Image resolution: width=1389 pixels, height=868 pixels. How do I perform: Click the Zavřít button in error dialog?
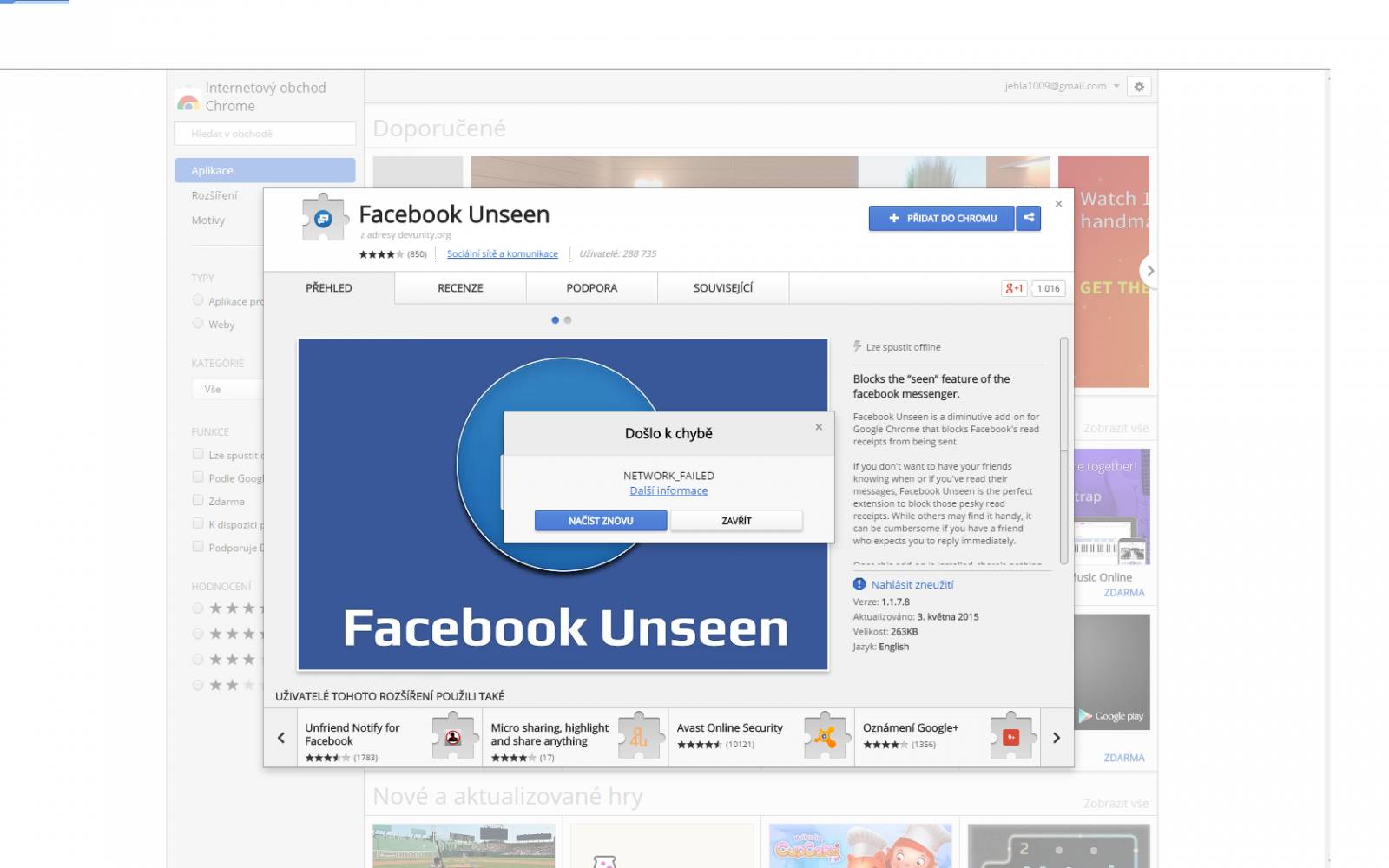tap(736, 521)
